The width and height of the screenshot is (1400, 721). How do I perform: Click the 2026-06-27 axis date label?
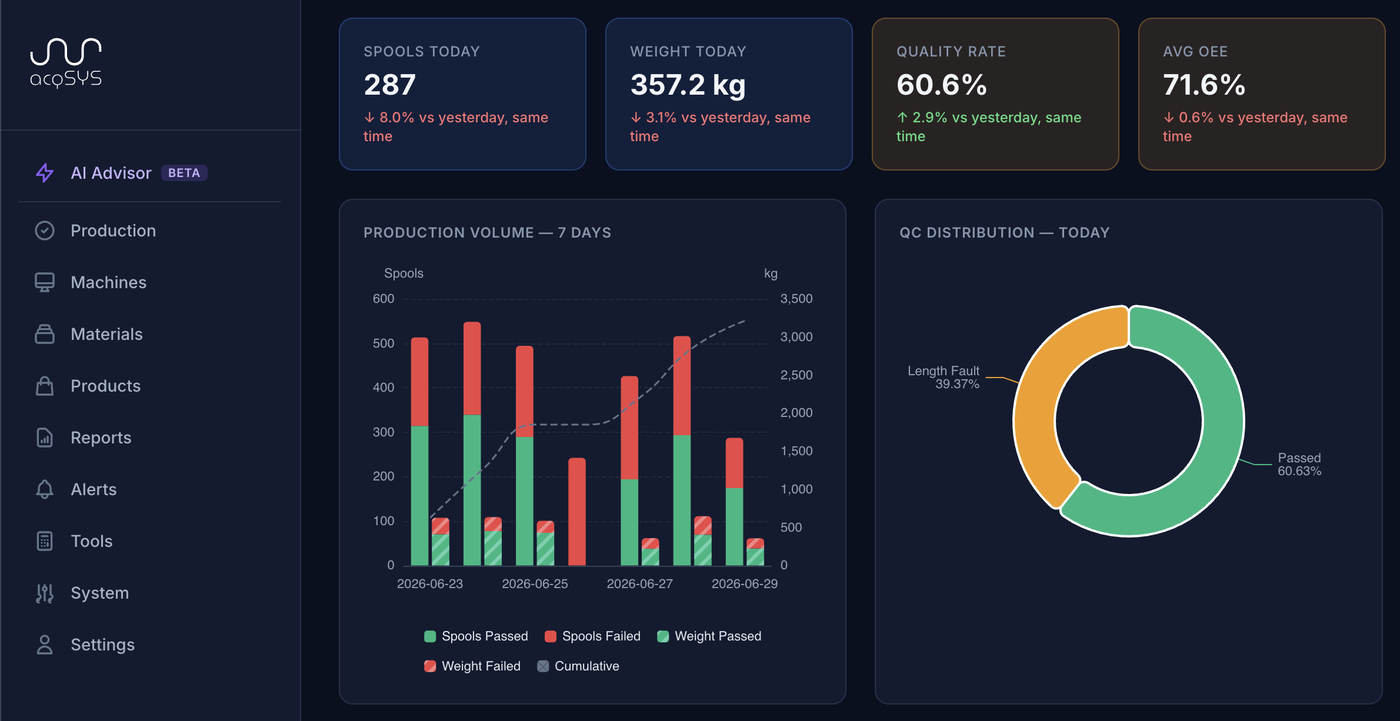pyautogui.click(x=640, y=584)
